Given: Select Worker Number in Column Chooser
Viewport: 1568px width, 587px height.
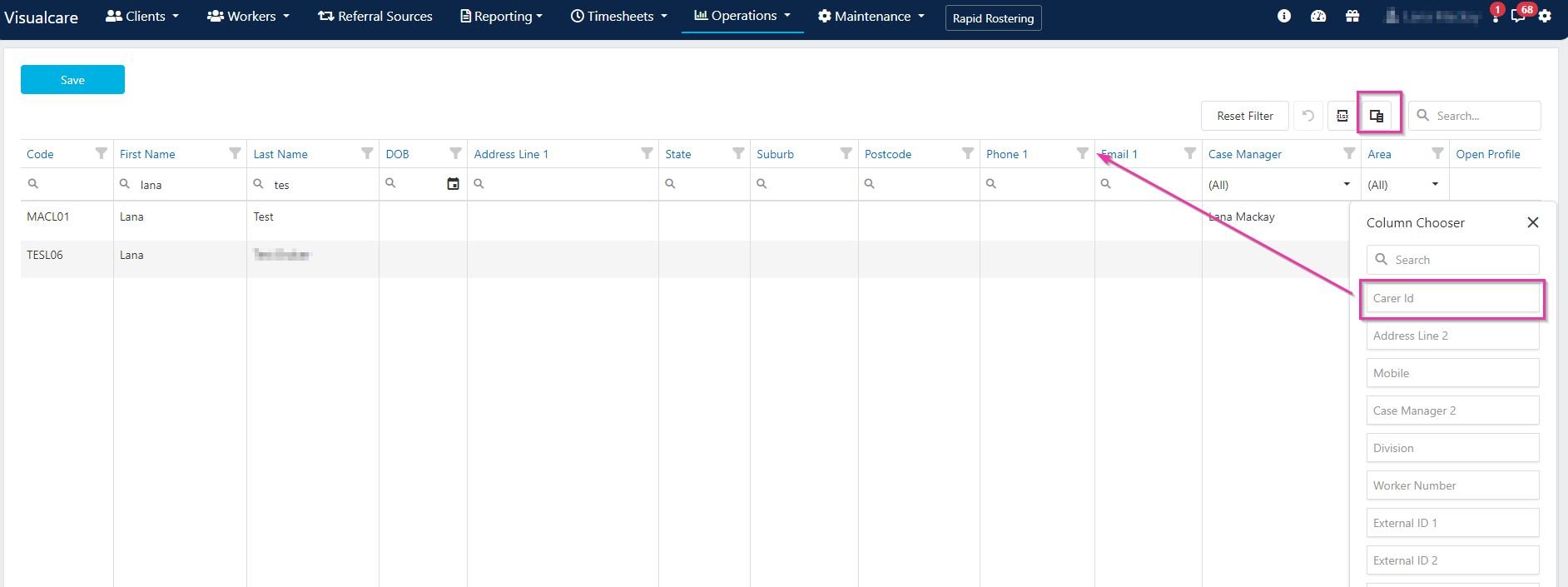Looking at the screenshot, I should [1452, 485].
